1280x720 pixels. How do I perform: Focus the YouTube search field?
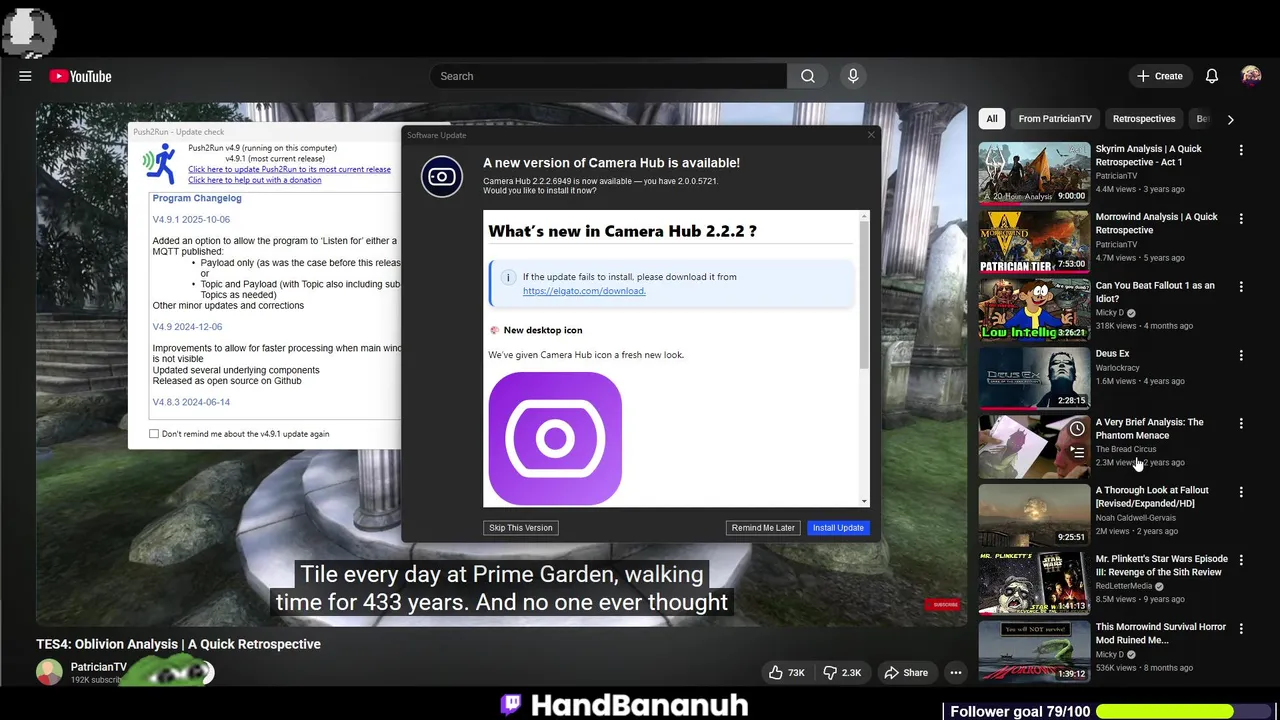[x=608, y=76]
